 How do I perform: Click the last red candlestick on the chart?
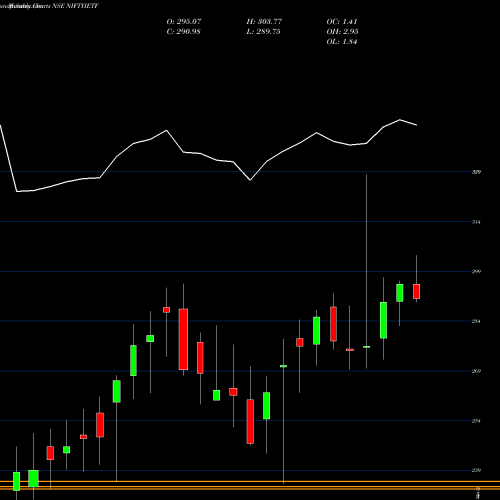point(416,291)
